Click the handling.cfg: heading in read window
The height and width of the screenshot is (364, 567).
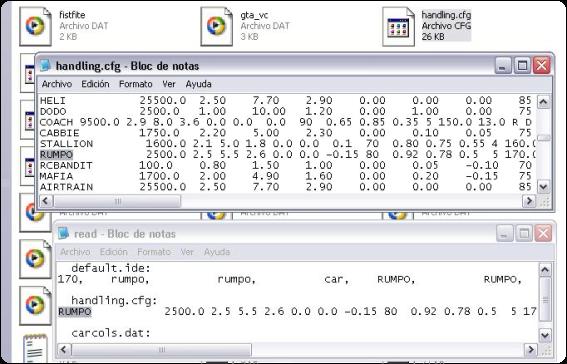tap(114, 301)
